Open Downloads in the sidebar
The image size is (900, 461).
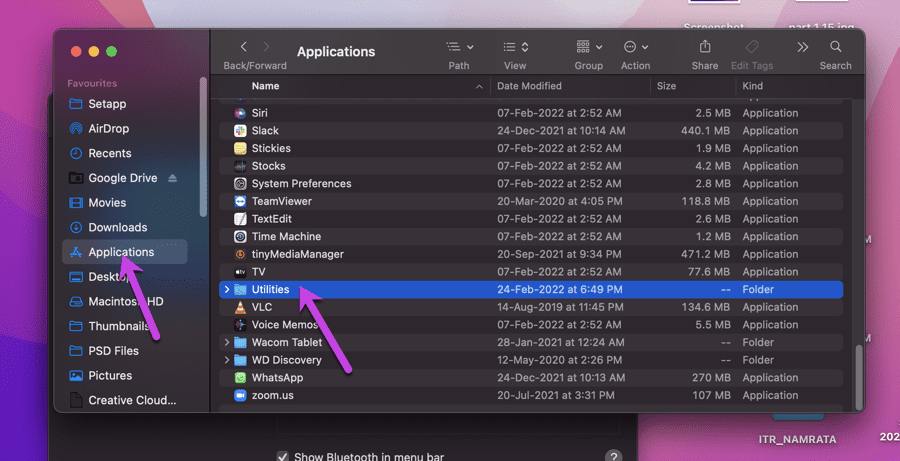(117, 227)
